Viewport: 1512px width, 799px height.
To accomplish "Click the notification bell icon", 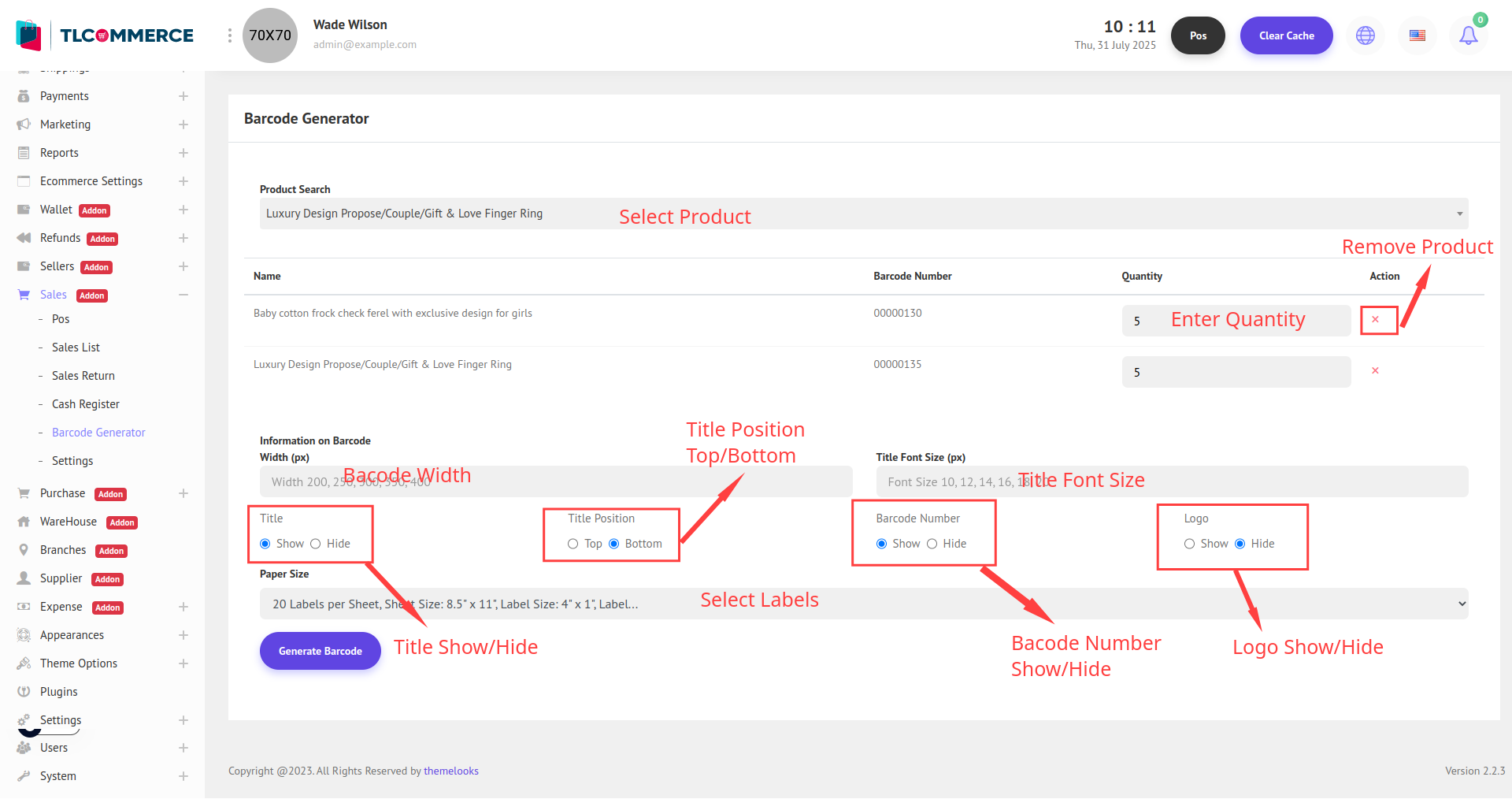I will click(1468, 35).
